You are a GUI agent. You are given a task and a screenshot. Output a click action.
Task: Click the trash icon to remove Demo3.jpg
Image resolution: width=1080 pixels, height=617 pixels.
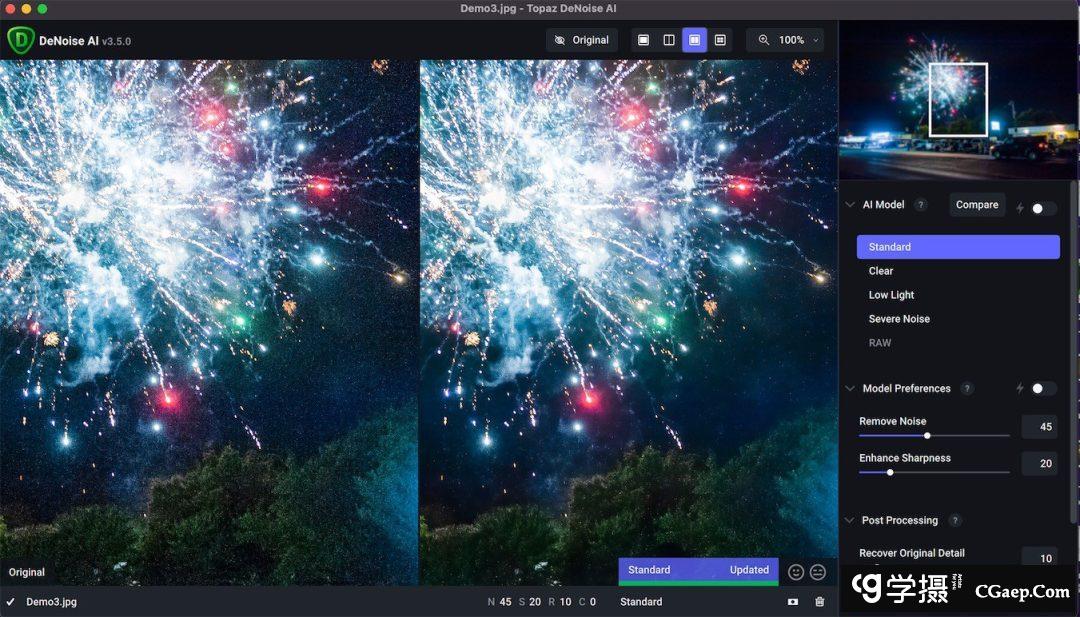pyautogui.click(x=820, y=602)
